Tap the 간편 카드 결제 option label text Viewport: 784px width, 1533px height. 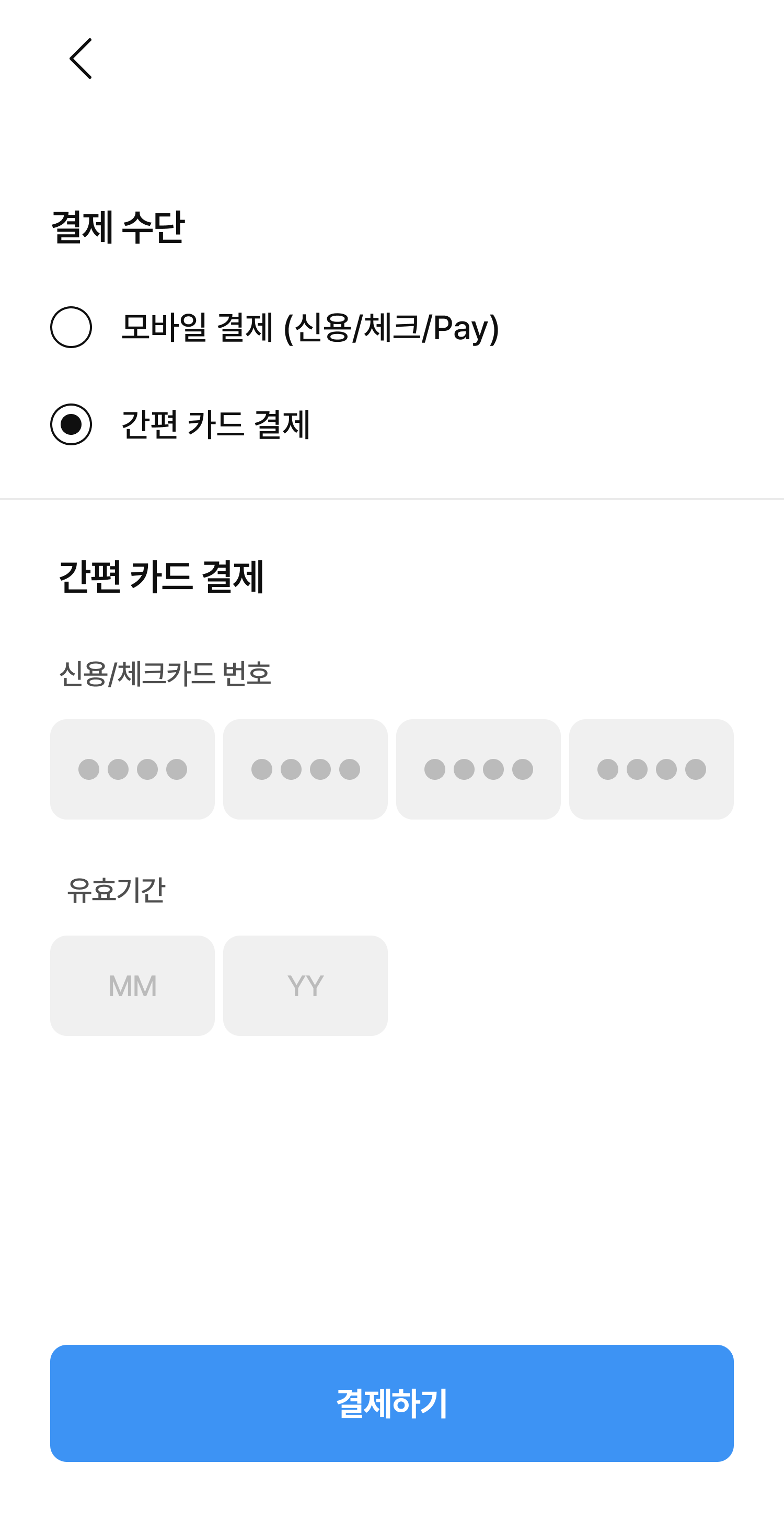(x=215, y=424)
